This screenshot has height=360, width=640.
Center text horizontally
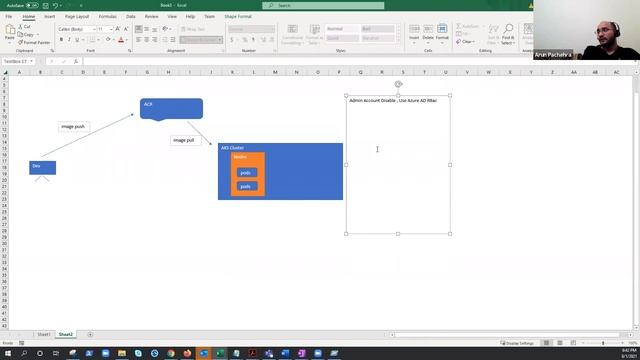click(x=147, y=40)
